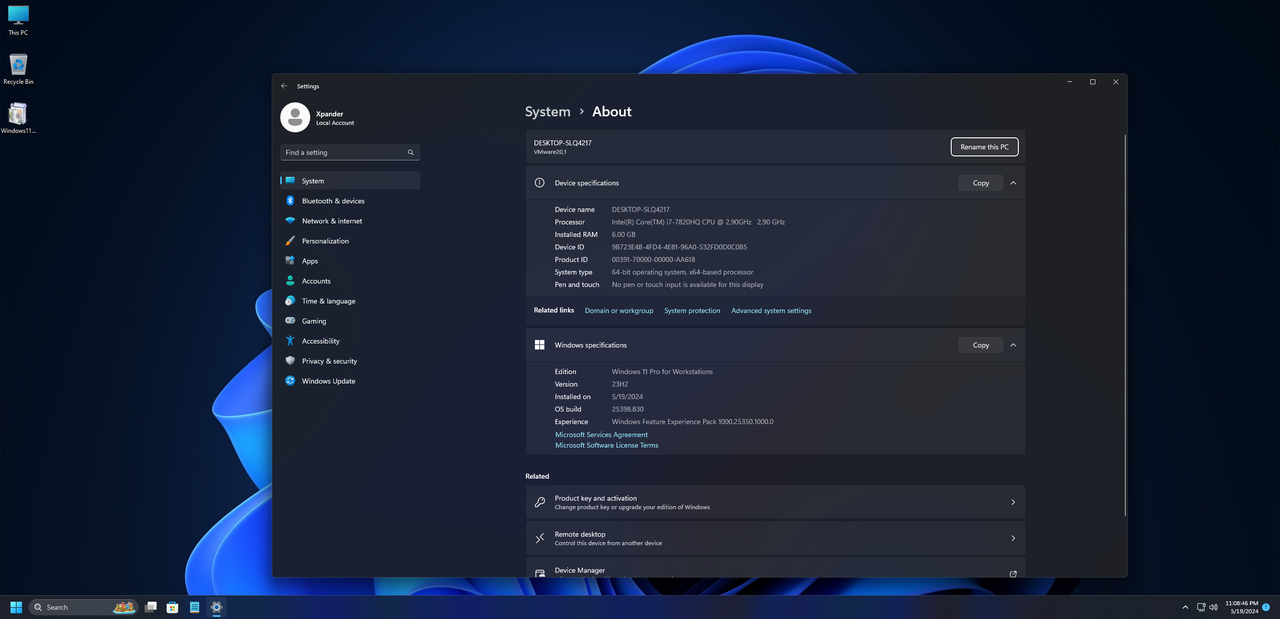Open Time & language settings

[x=350, y=301]
